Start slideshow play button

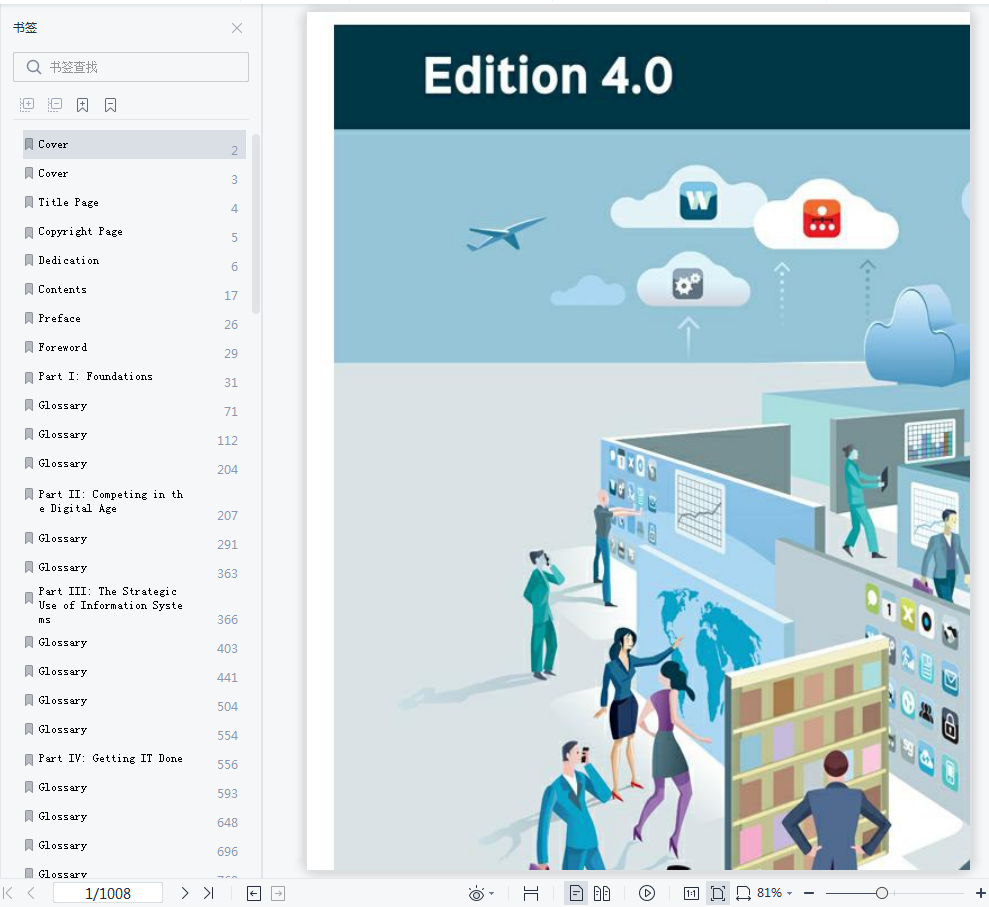tap(647, 893)
